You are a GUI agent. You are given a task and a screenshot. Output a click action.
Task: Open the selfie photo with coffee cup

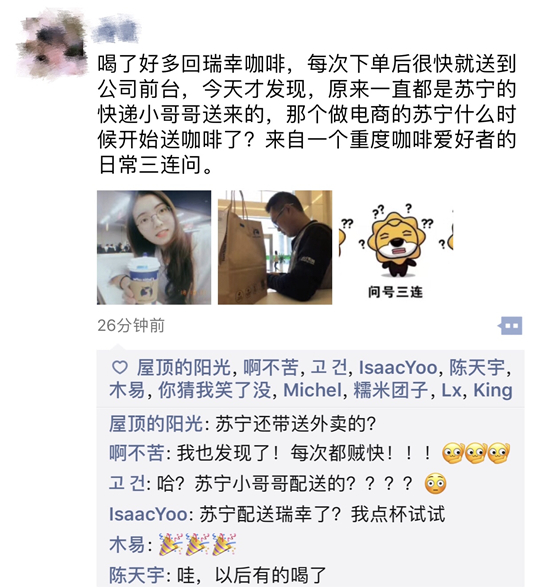coord(154,247)
